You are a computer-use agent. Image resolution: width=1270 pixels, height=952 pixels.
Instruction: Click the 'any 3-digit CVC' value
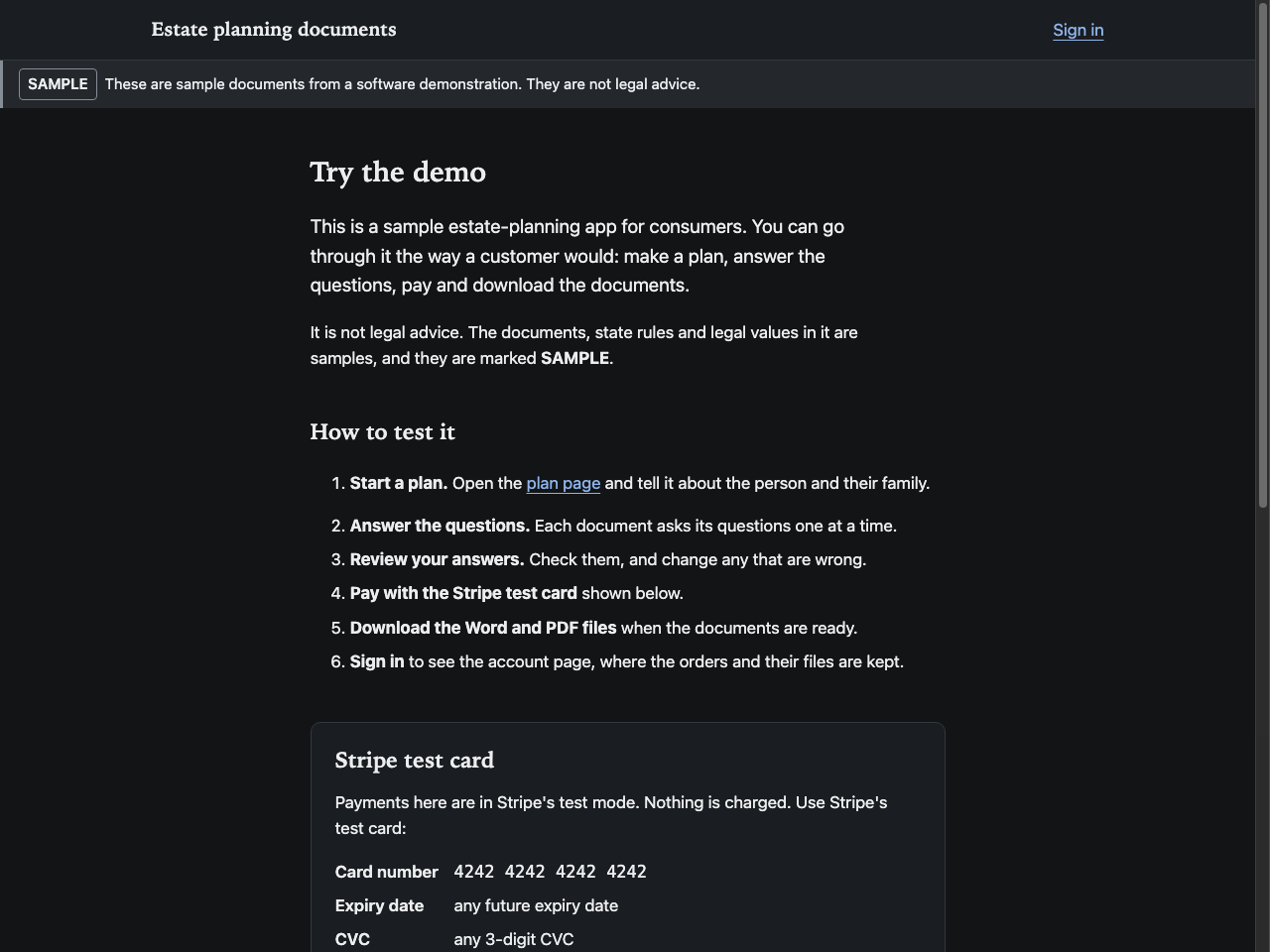(x=514, y=939)
